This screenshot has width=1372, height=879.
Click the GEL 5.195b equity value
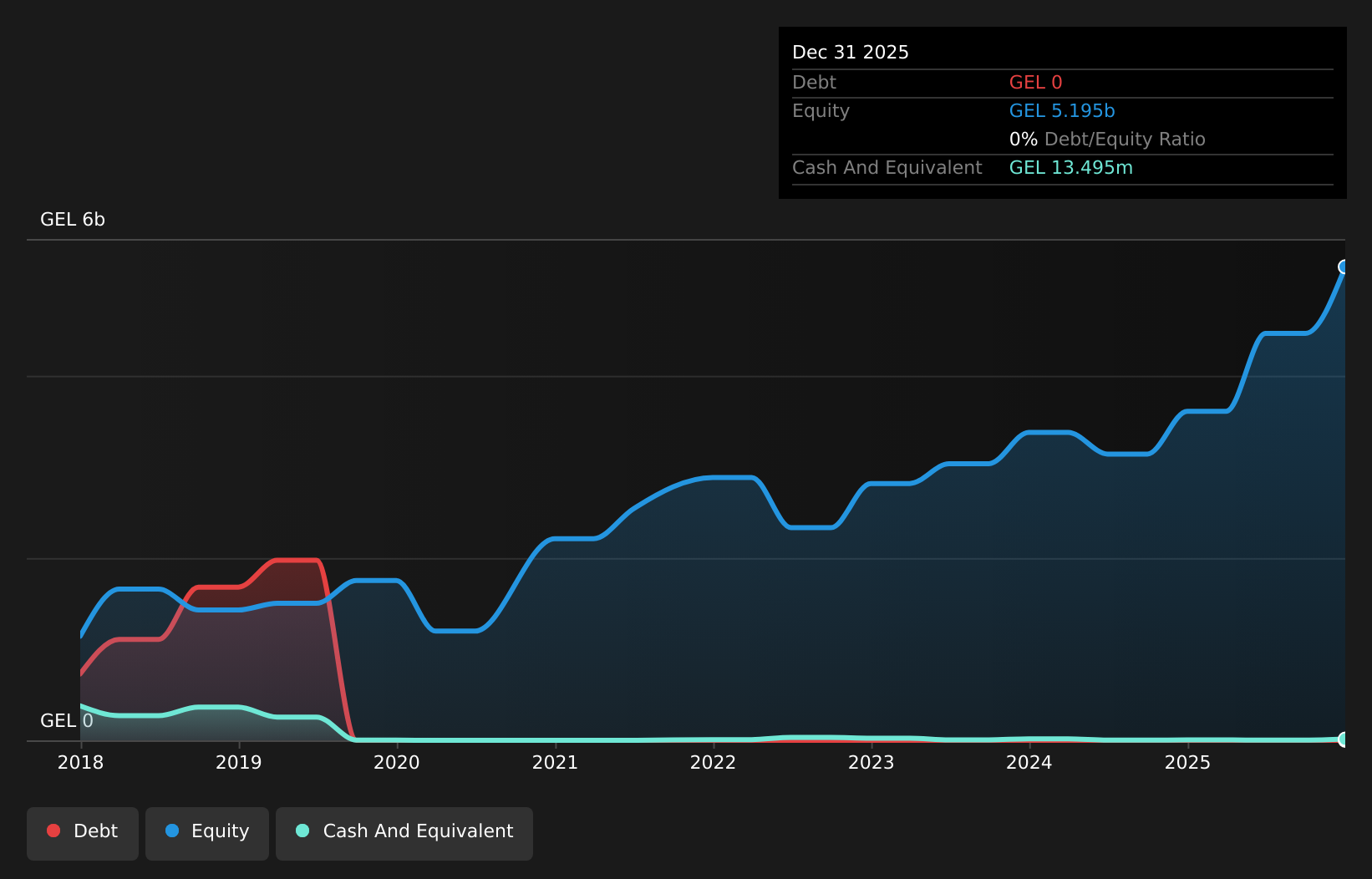tap(1062, 111)
